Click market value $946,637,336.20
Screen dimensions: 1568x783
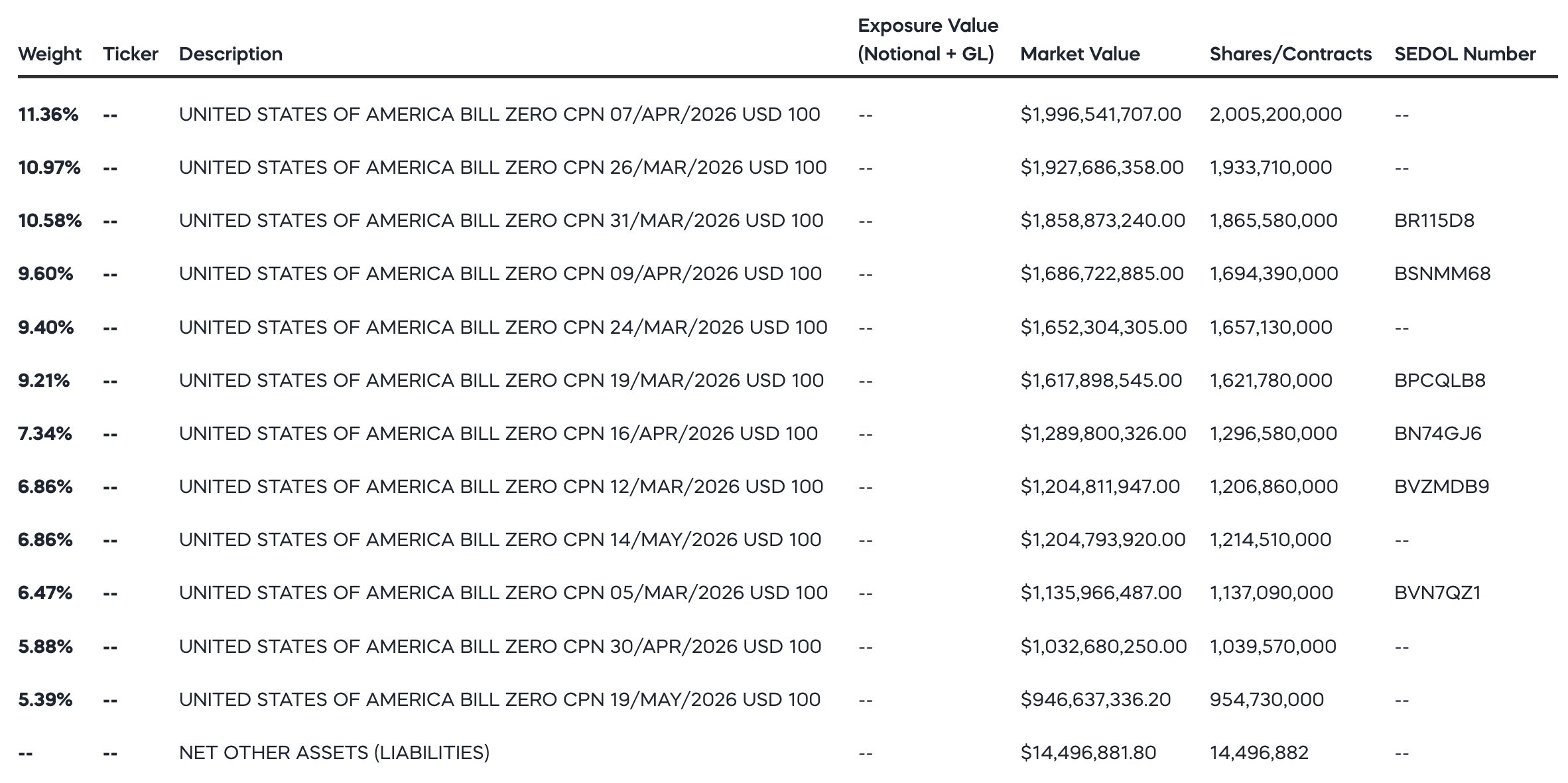(x=1095, y=699)
